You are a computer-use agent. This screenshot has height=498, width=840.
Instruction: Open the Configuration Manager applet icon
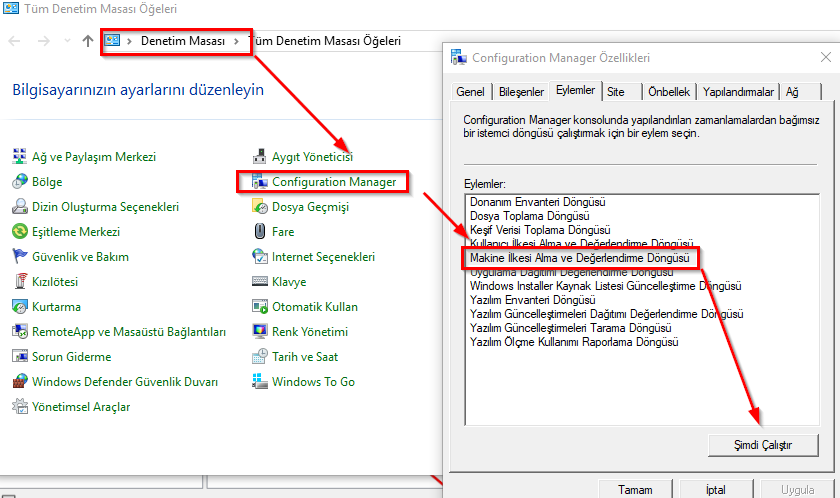[x=260, y=182]
